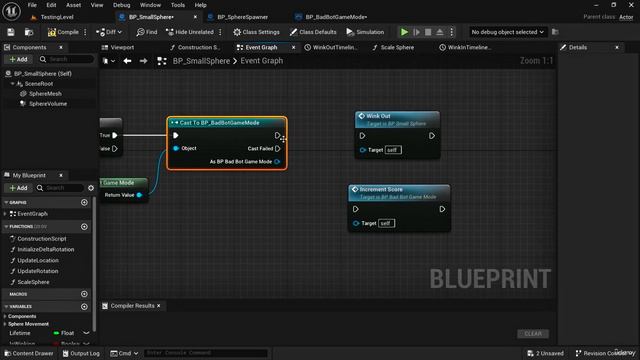Compile the blueprint
This screenshot has height=360, width=640.
(x=63, y=32)
